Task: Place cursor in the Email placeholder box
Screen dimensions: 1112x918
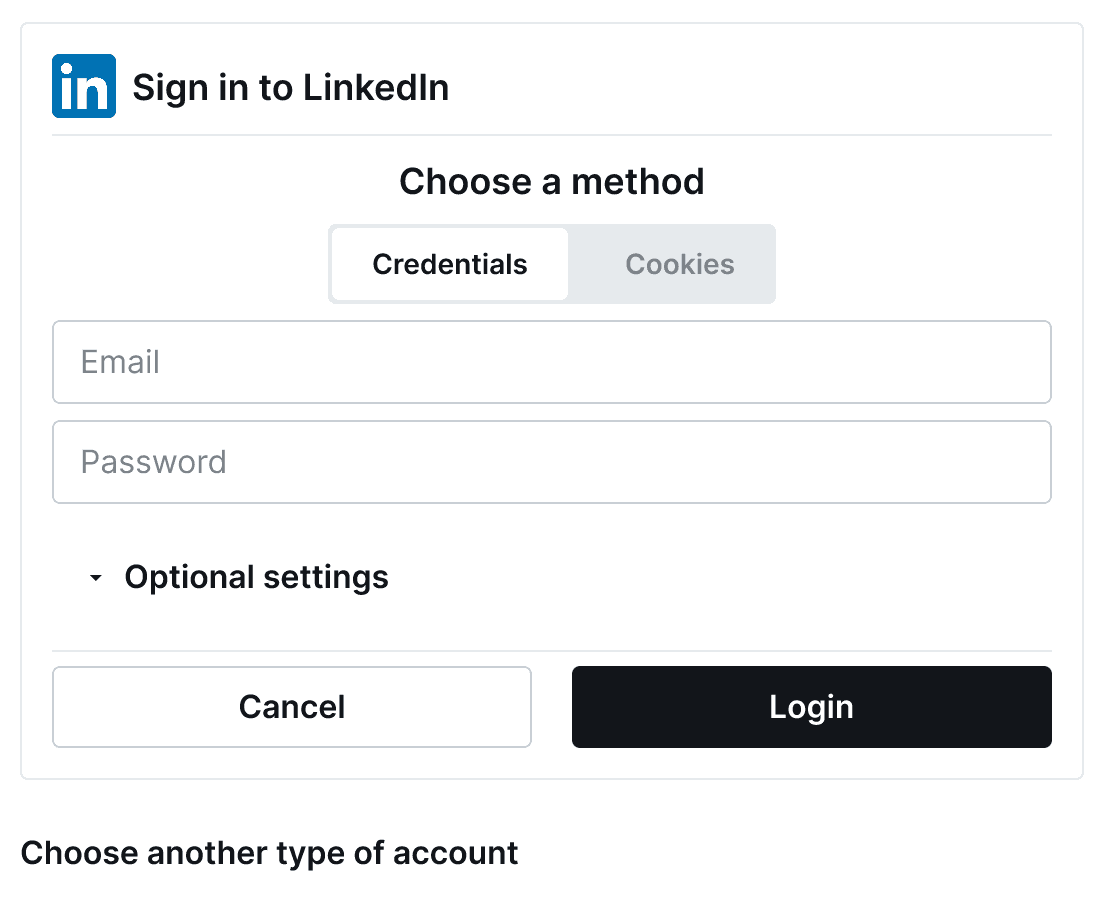Action: [552, 362]
